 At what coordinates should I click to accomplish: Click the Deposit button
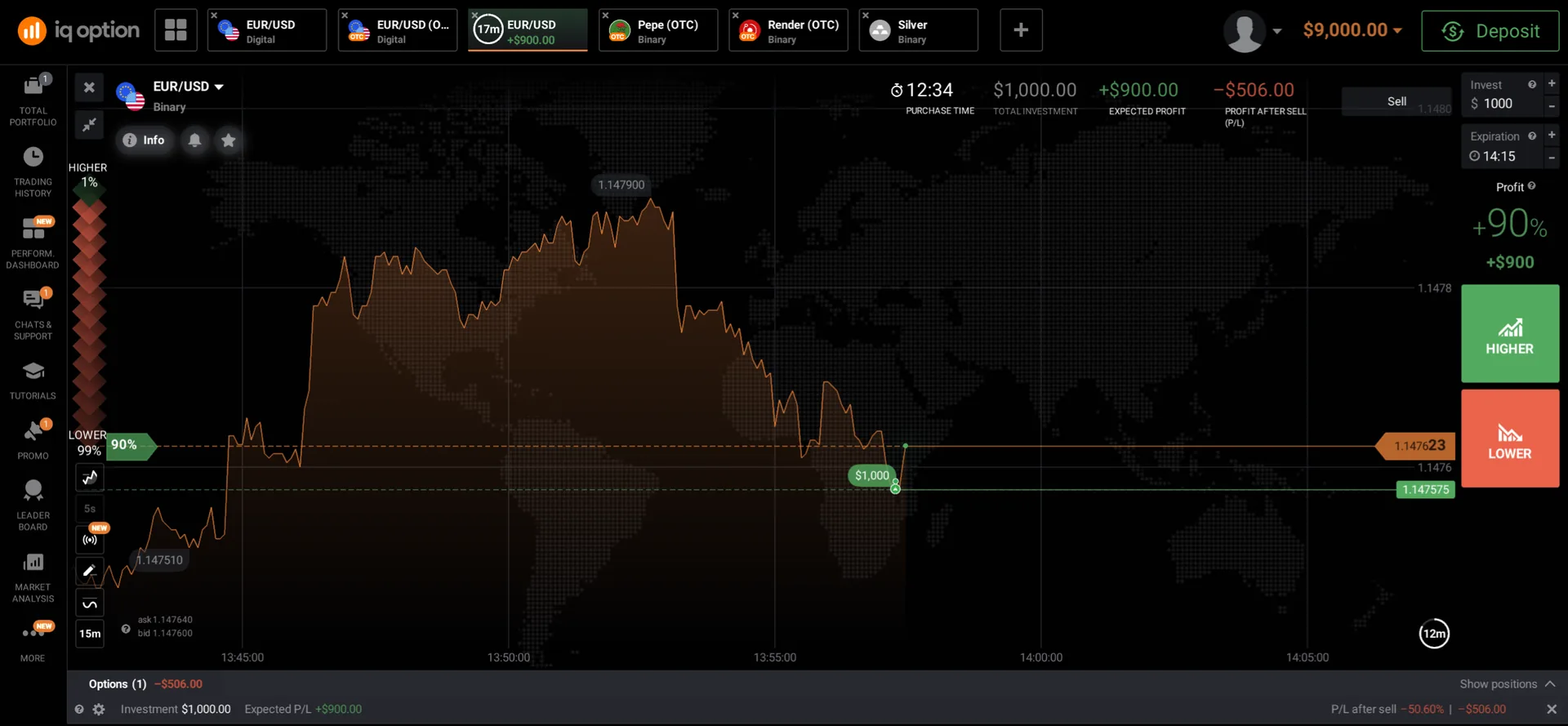pyautogui.click(x=1490, y=31)
